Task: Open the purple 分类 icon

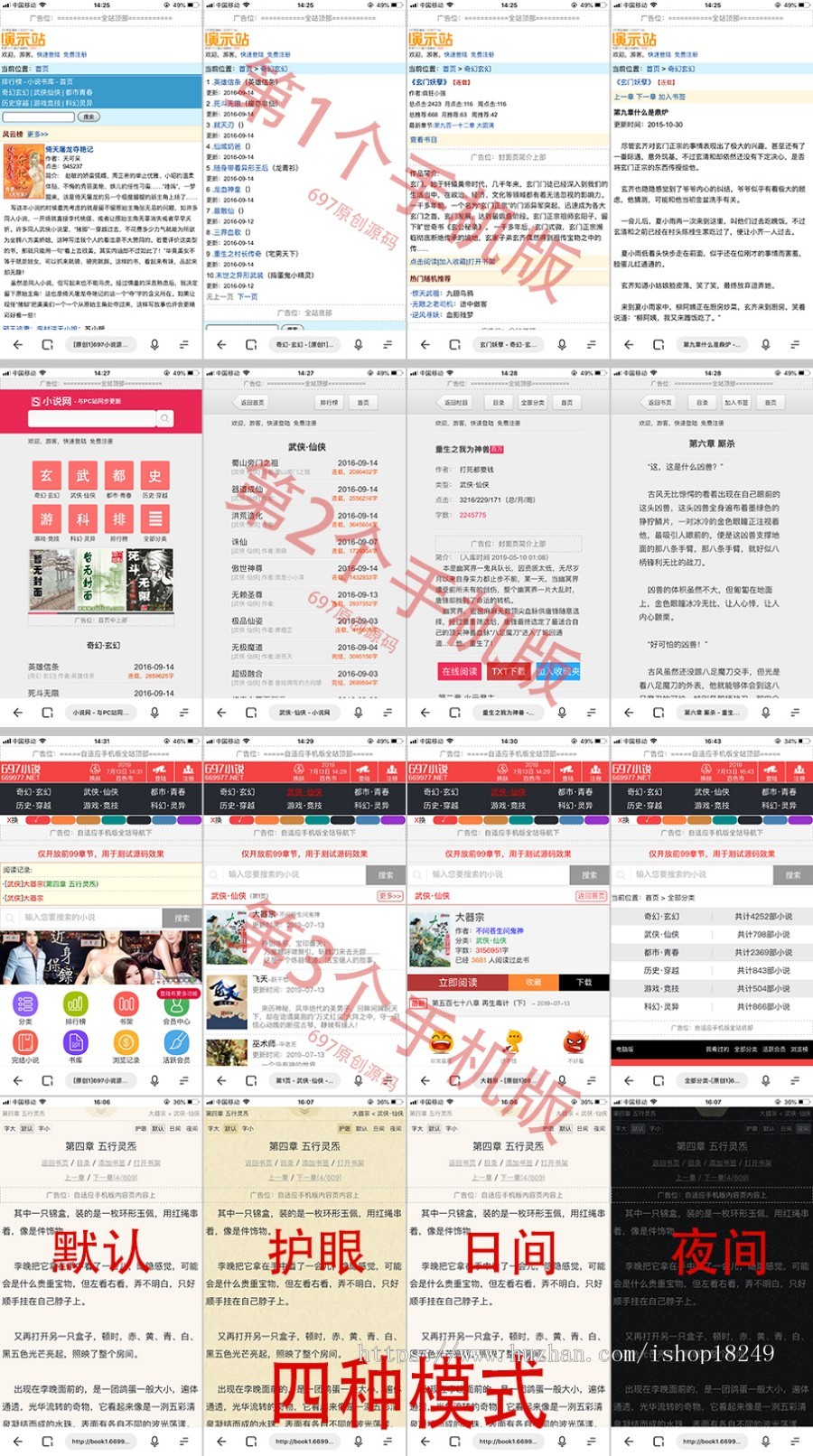Action: pyautogui.click(x=25, y=1003)
